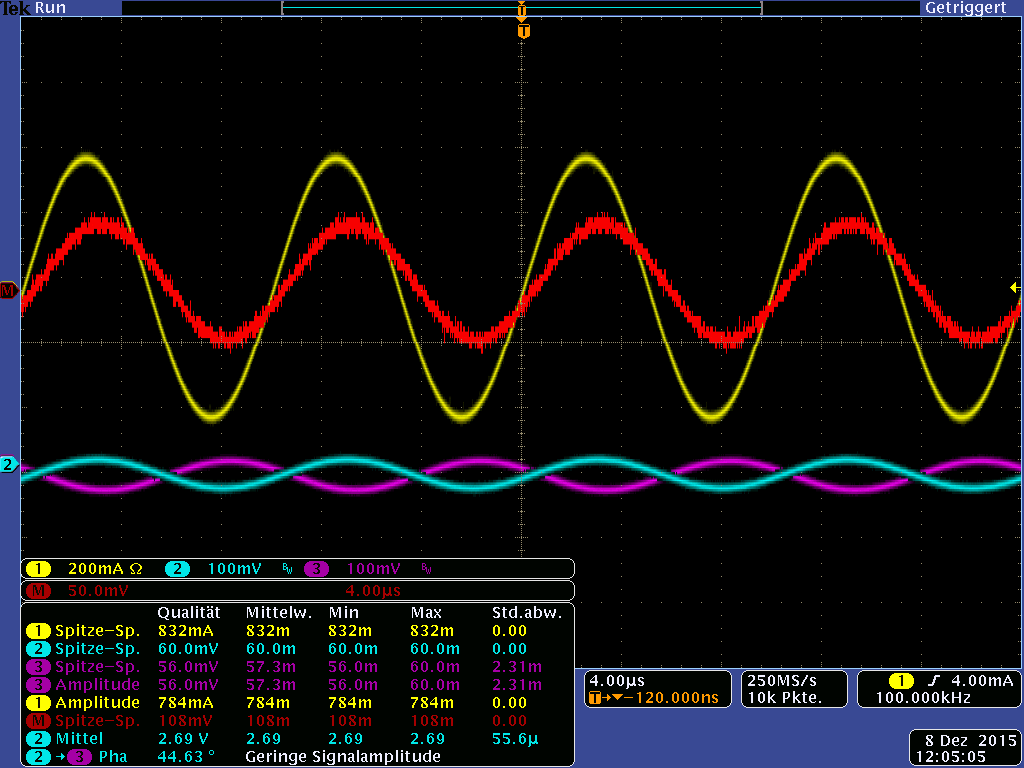Select red M badge beside 50.0mV
Screen dimensions: 1024x768
point(39,591)
